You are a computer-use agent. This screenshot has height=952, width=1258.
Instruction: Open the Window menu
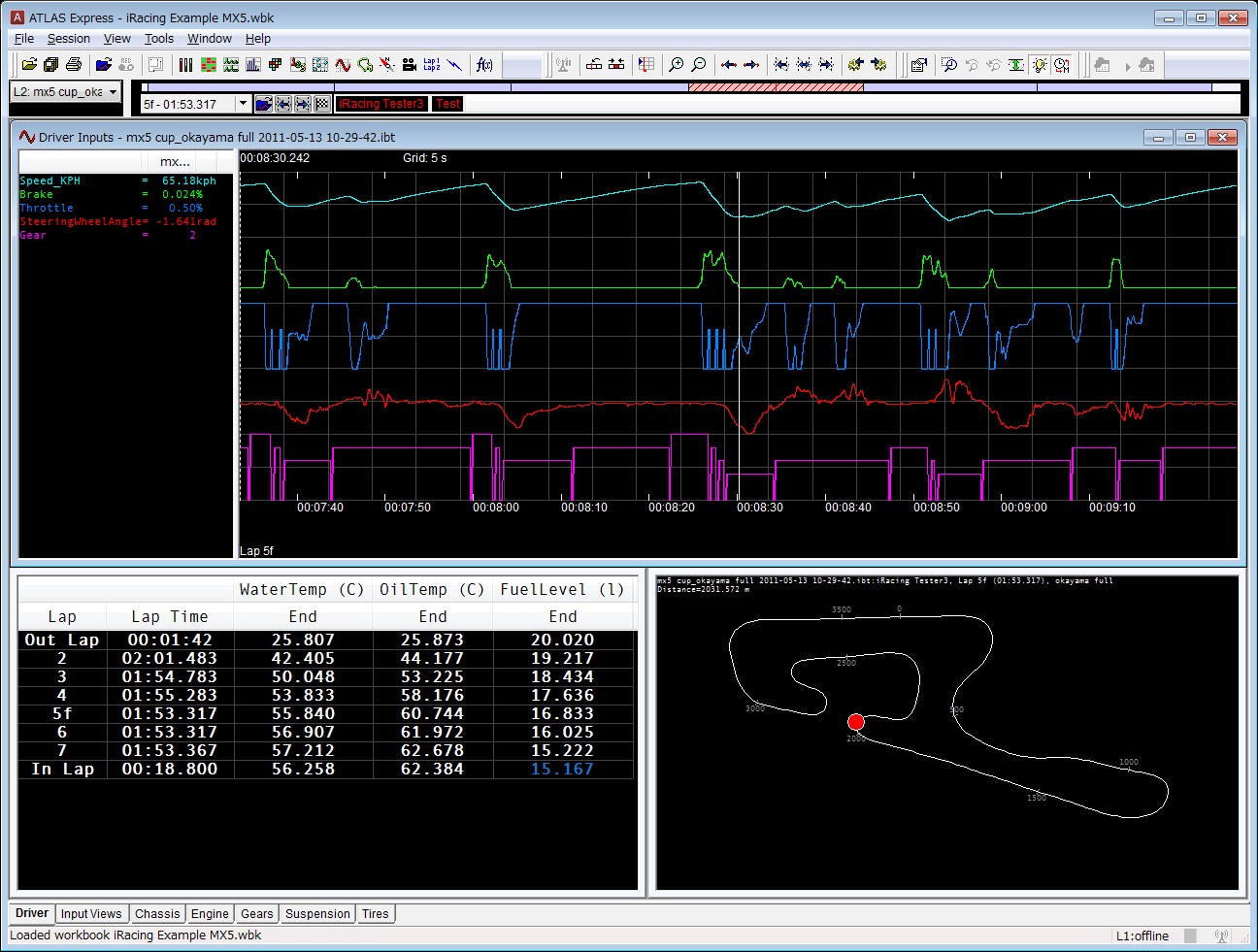210,39
